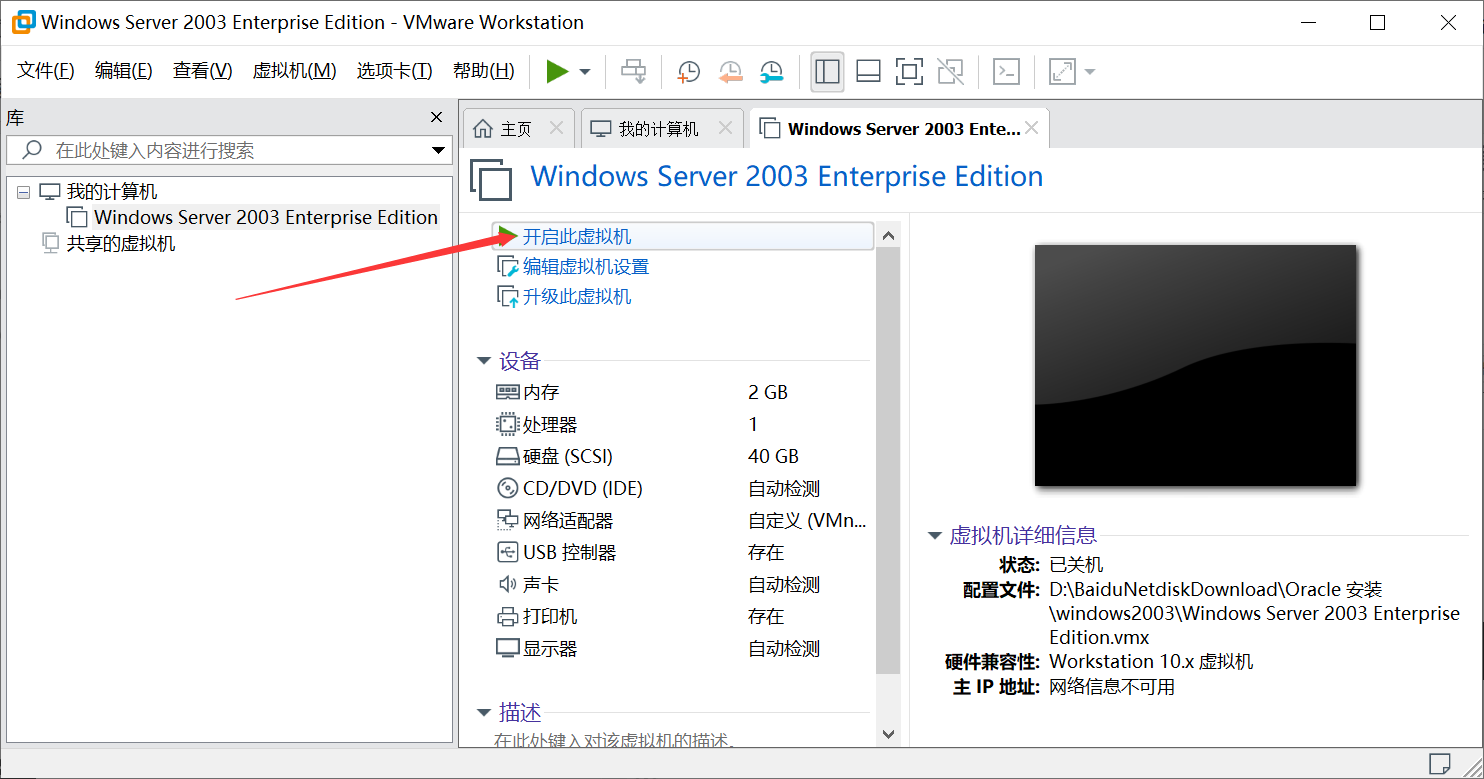Click the 网络信息不可用 IP address text
Viewport: 1484px width, 779px height.
click(x=1112, y=687)
